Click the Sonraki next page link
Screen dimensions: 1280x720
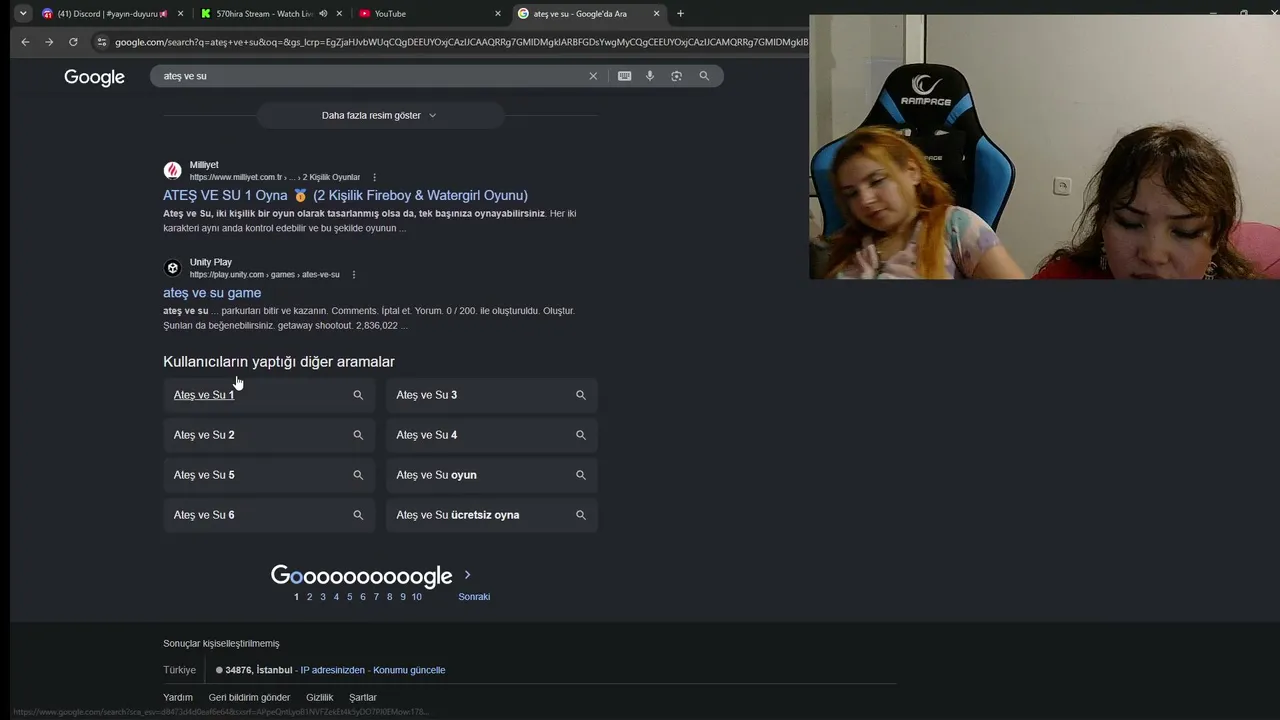point(474,597)
